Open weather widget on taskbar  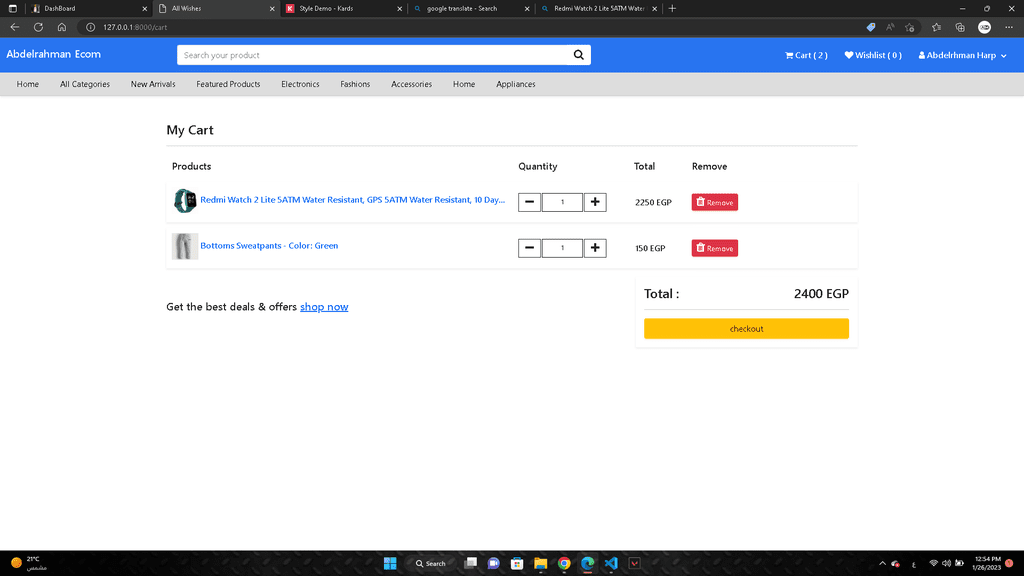(28, 564)
